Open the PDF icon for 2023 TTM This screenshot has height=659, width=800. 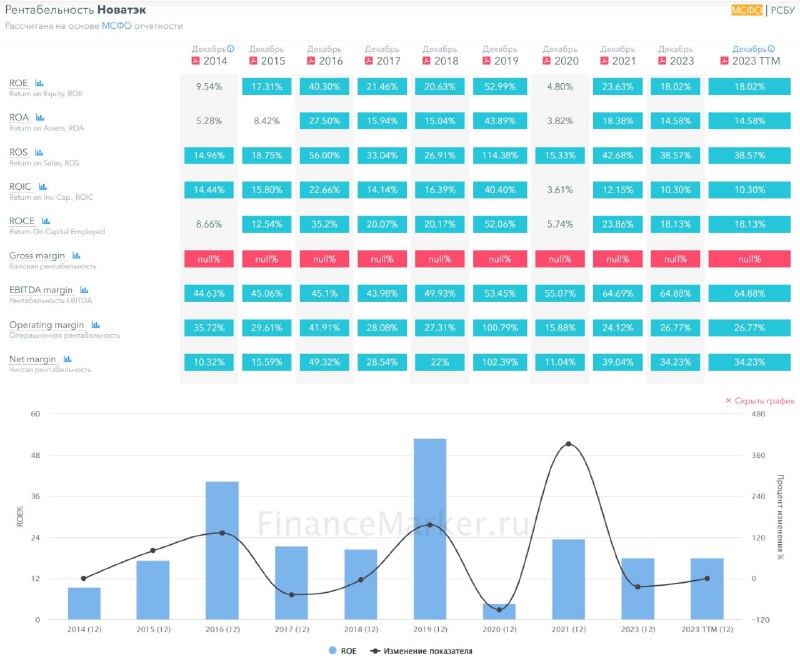pos(724,61)
